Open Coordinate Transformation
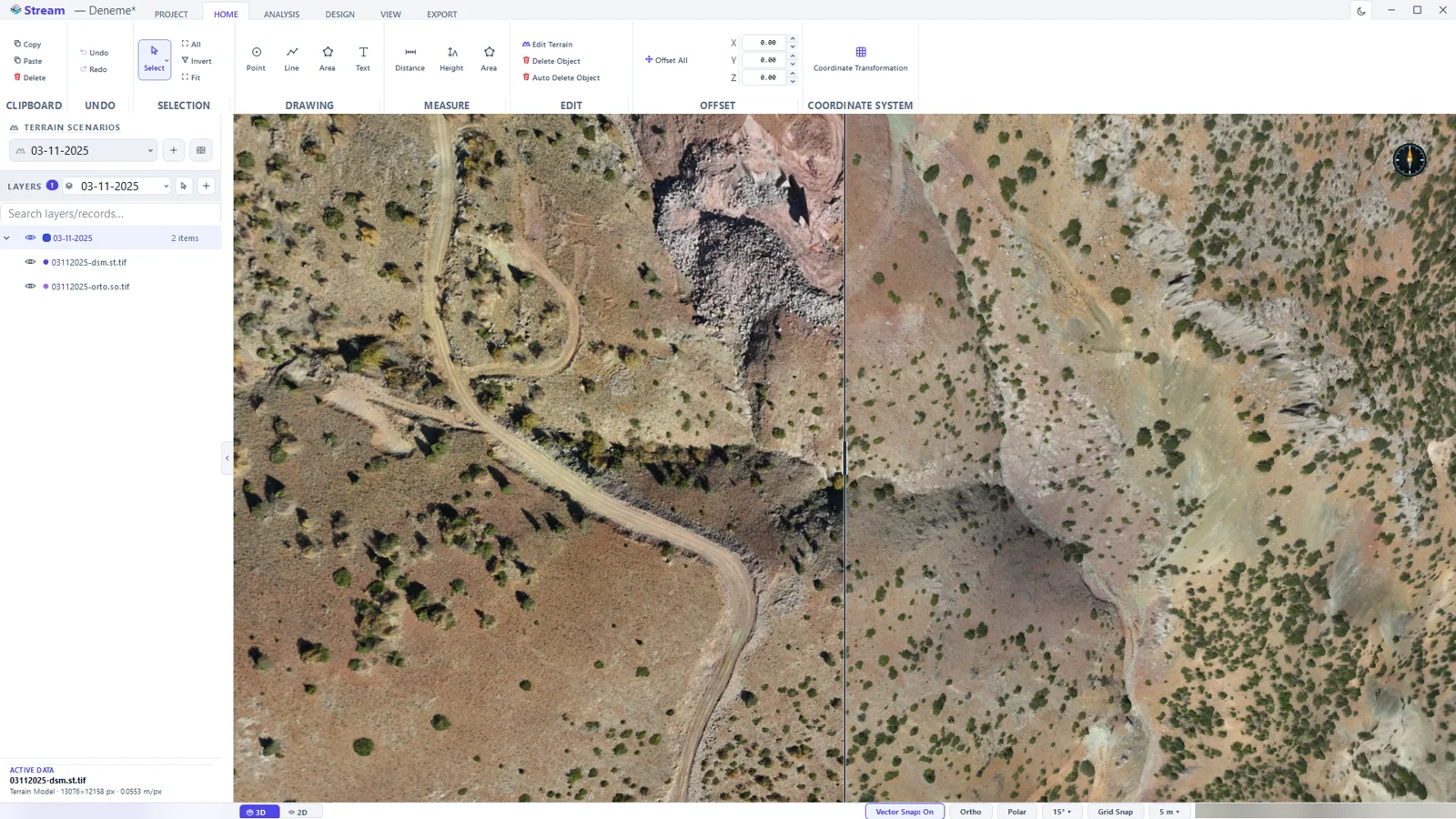Image resolution: width=1456 pixels, height=819 pixels. pyautogui.click(x=860, y=59)
